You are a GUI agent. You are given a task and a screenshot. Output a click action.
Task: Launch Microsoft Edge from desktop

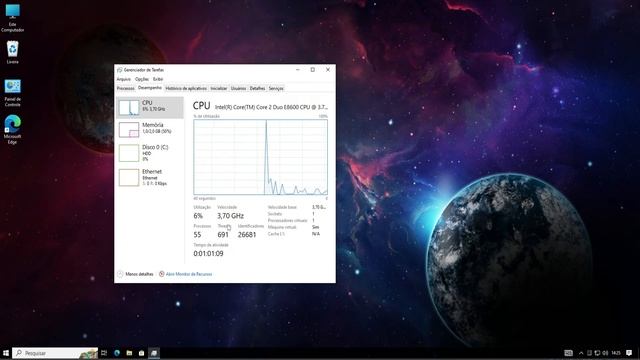(13, 129)
